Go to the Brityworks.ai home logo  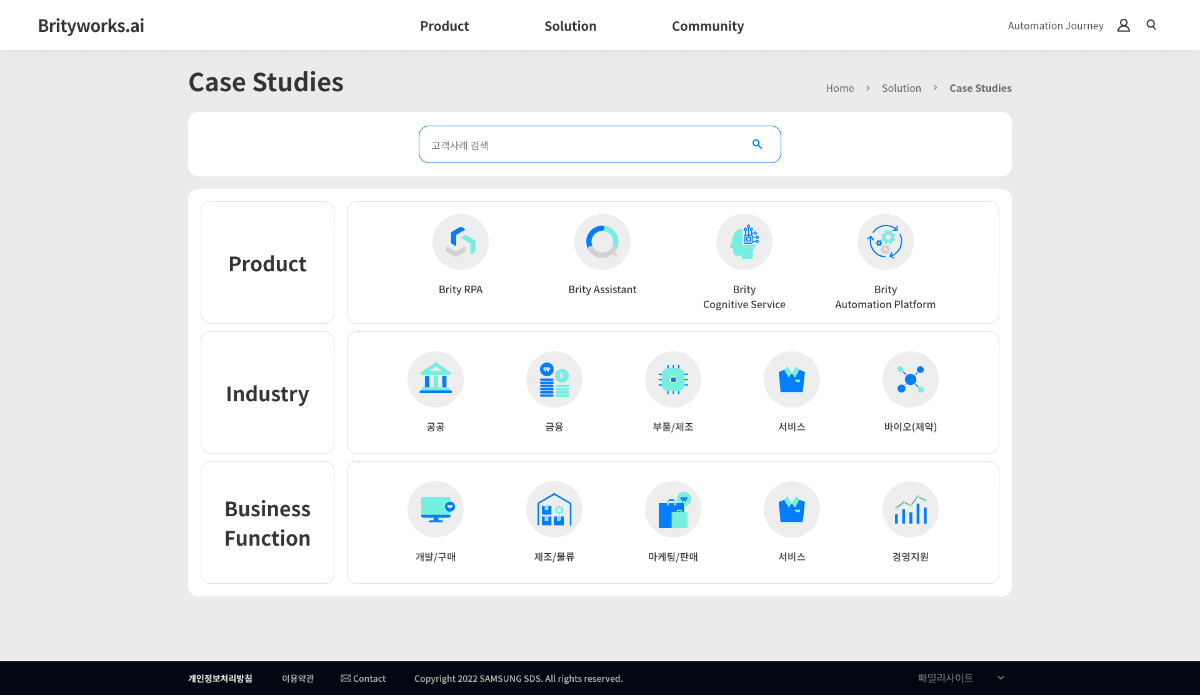pyautogui.click(x=91, y=26)
